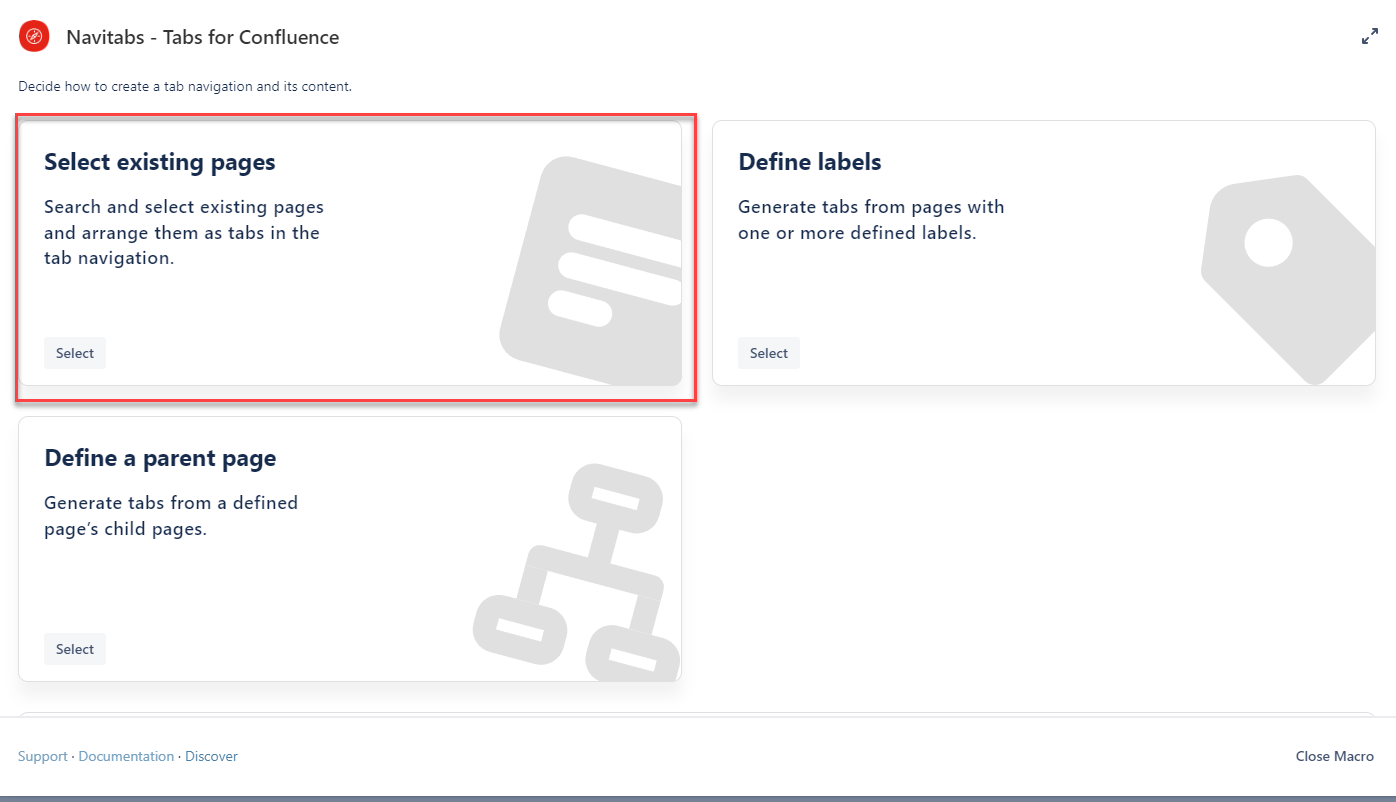Open the Documentation link

pos(126,756)
